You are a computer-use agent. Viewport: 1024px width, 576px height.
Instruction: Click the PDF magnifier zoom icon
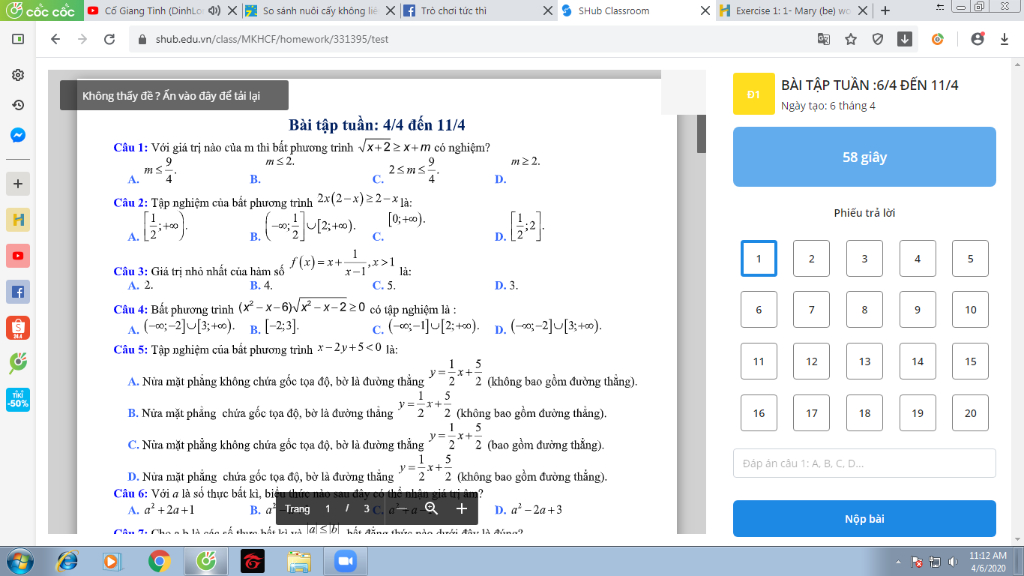point(431,508)
